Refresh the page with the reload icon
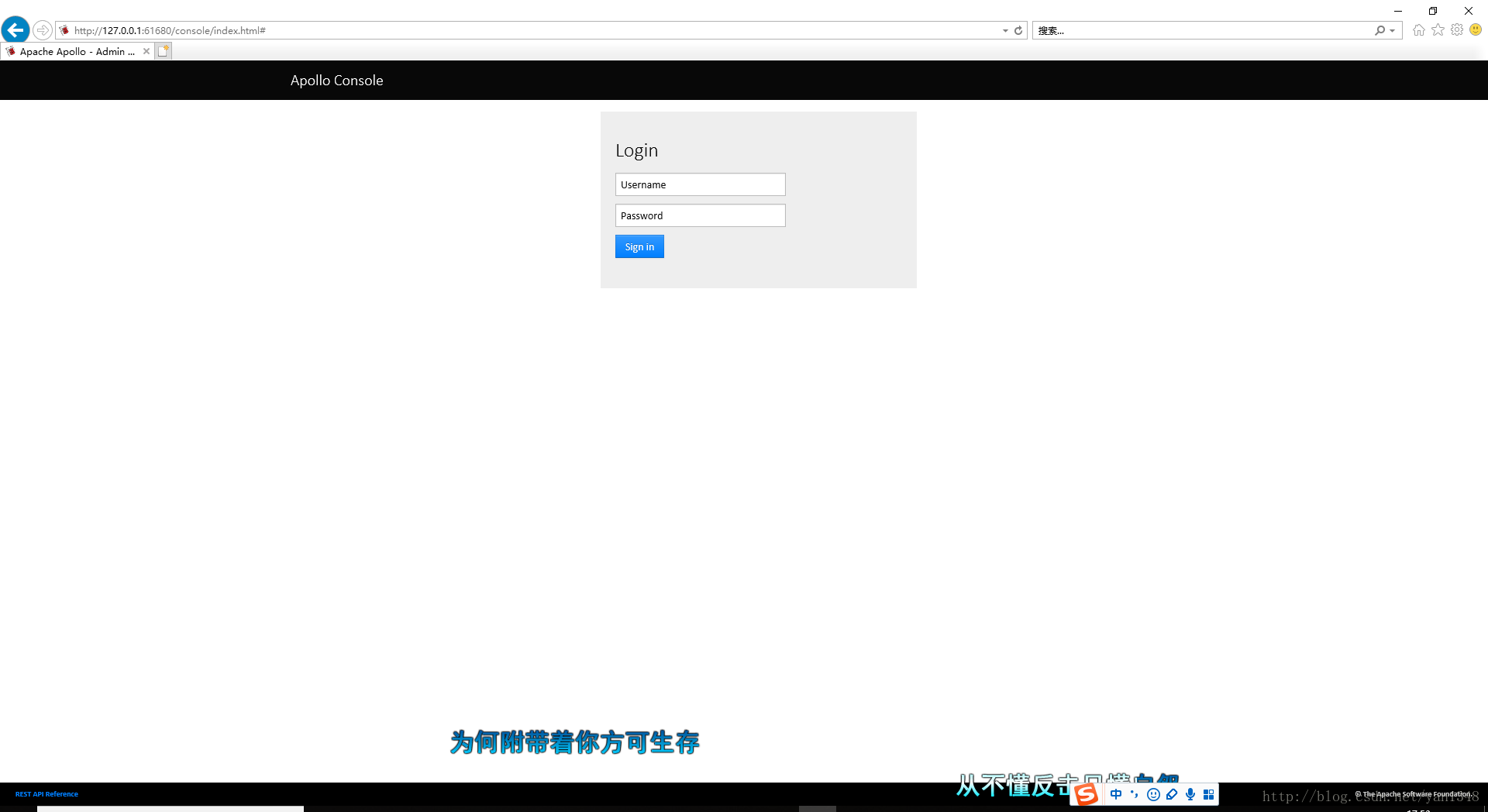This screenshot has height=812, width=1488. tap(1018, 30)
